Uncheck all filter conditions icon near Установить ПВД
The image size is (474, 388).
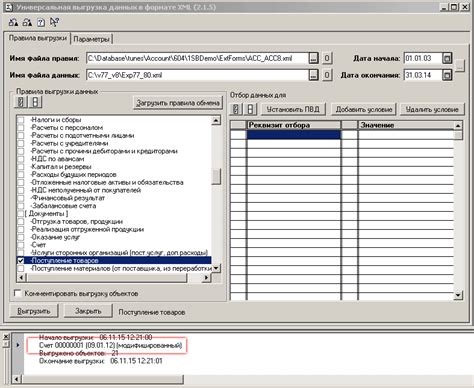(250, 109)
